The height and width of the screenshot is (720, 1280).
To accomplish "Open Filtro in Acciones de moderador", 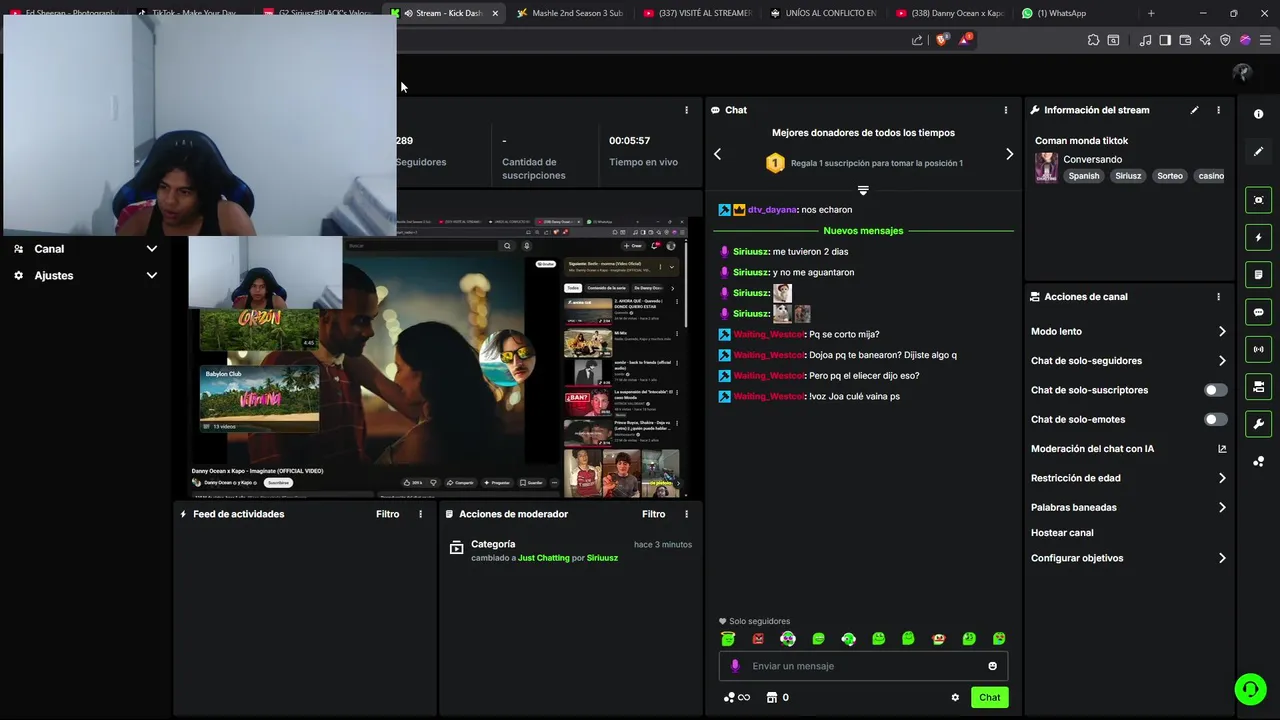I will pyautogui.click(x=654, y=514).
